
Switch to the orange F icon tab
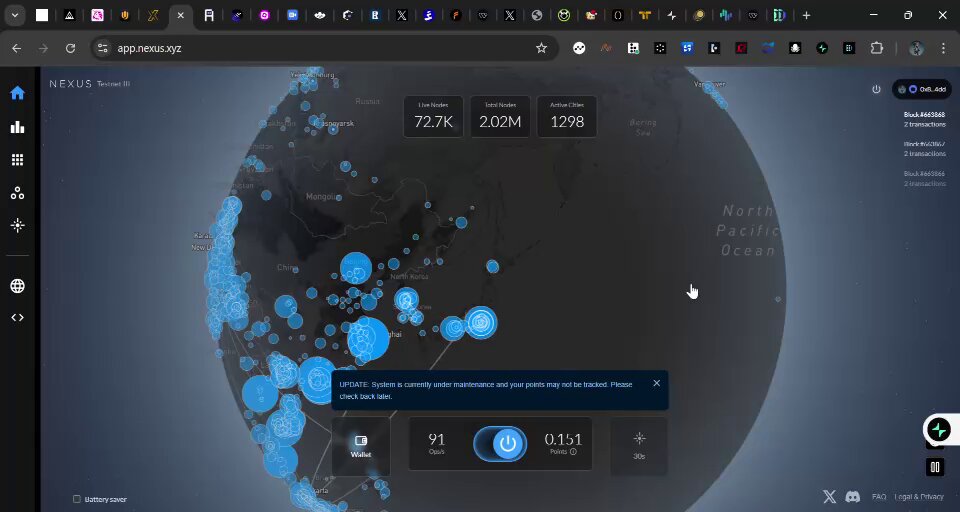(456, 16)
